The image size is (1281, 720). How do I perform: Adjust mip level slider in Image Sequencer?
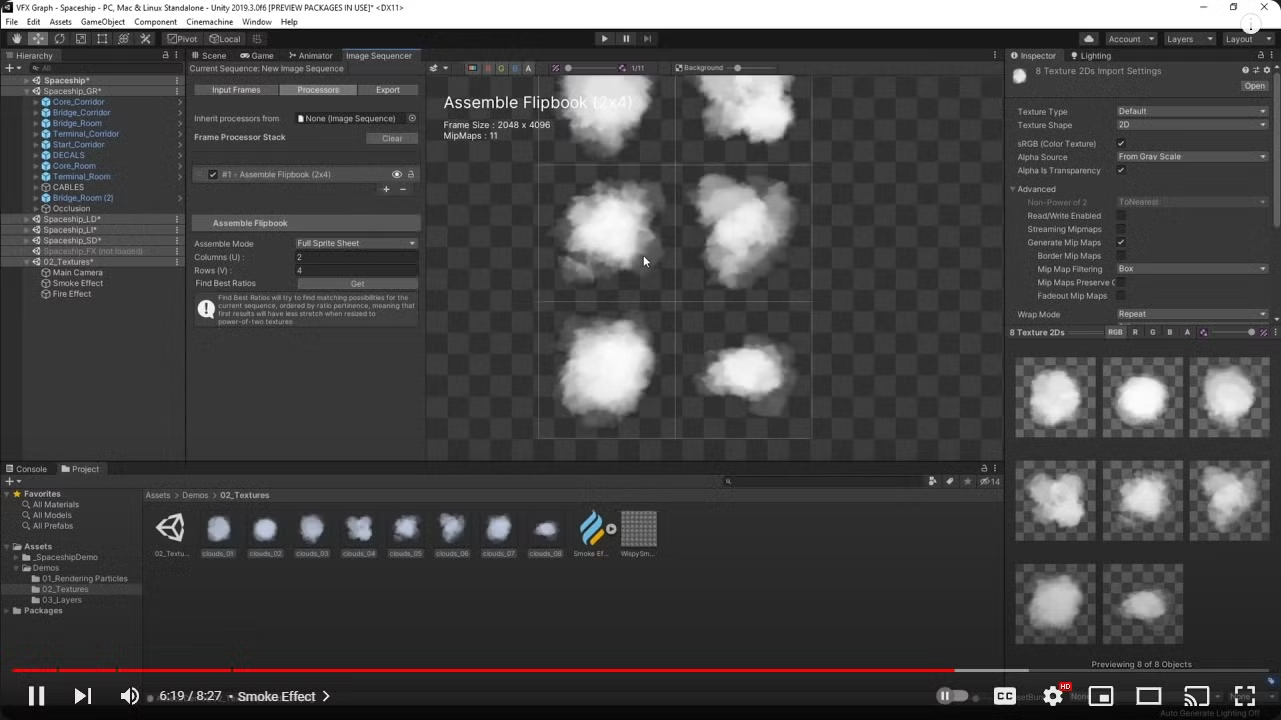[x=592, y=68]
